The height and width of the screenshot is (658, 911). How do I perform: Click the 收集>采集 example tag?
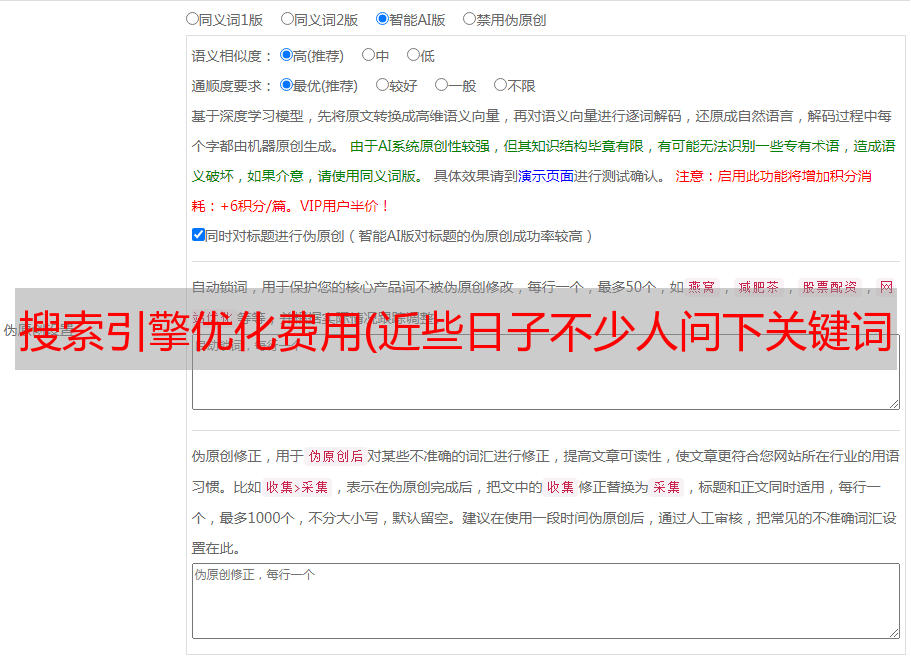(297, 487)
